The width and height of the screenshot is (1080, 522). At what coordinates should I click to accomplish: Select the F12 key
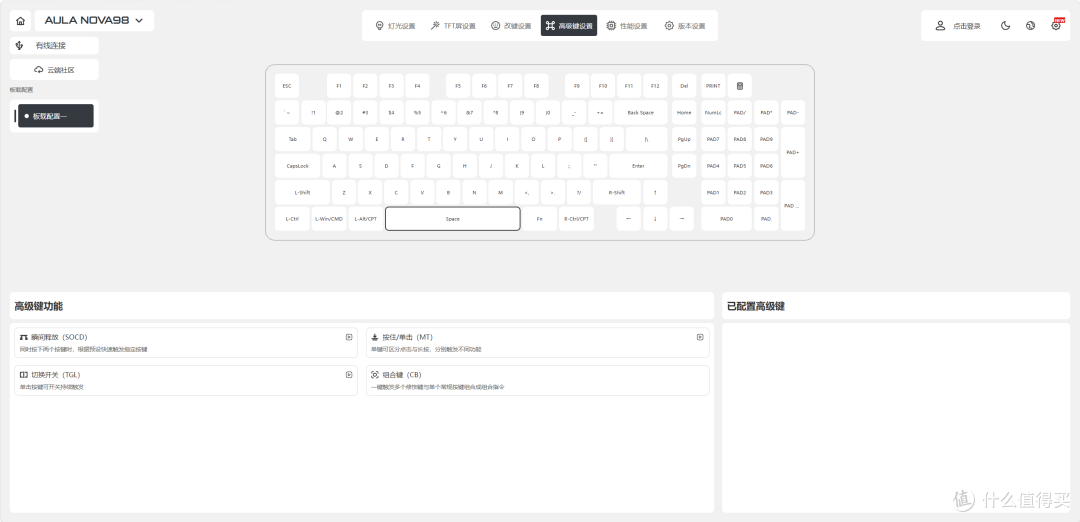coord(655,86)
